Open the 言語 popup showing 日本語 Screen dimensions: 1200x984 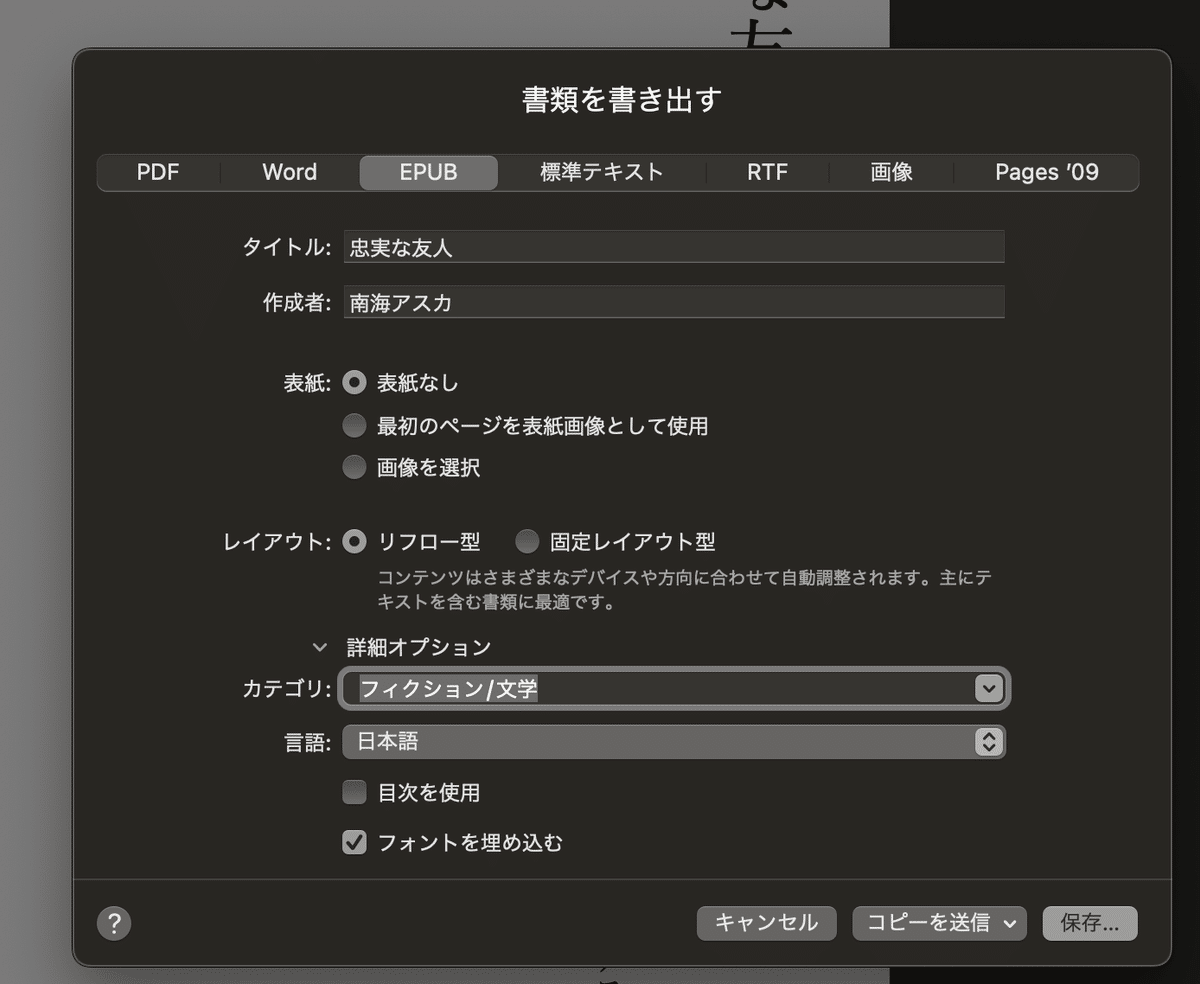(673, 742)
